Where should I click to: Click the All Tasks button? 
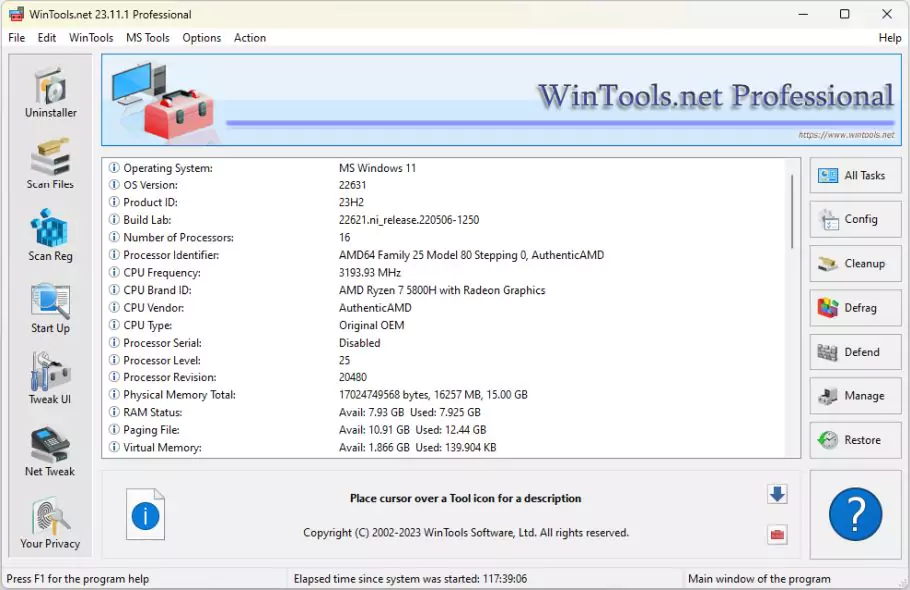[x=855, y=175]
